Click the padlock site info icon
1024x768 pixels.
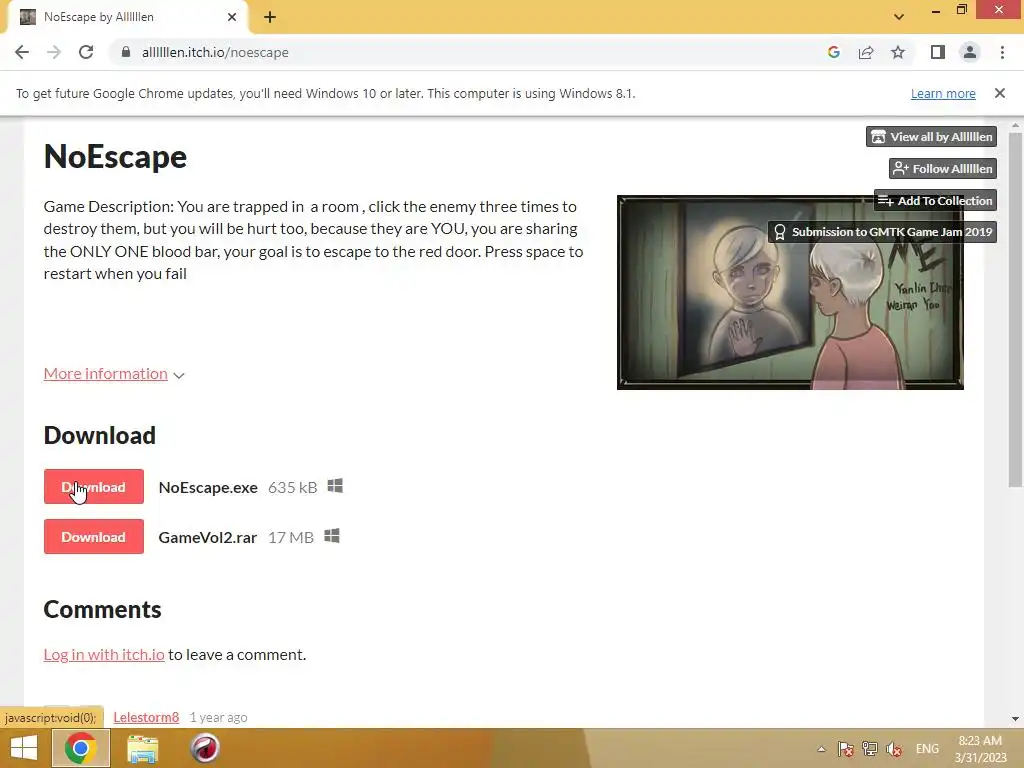tap(126, 52)
